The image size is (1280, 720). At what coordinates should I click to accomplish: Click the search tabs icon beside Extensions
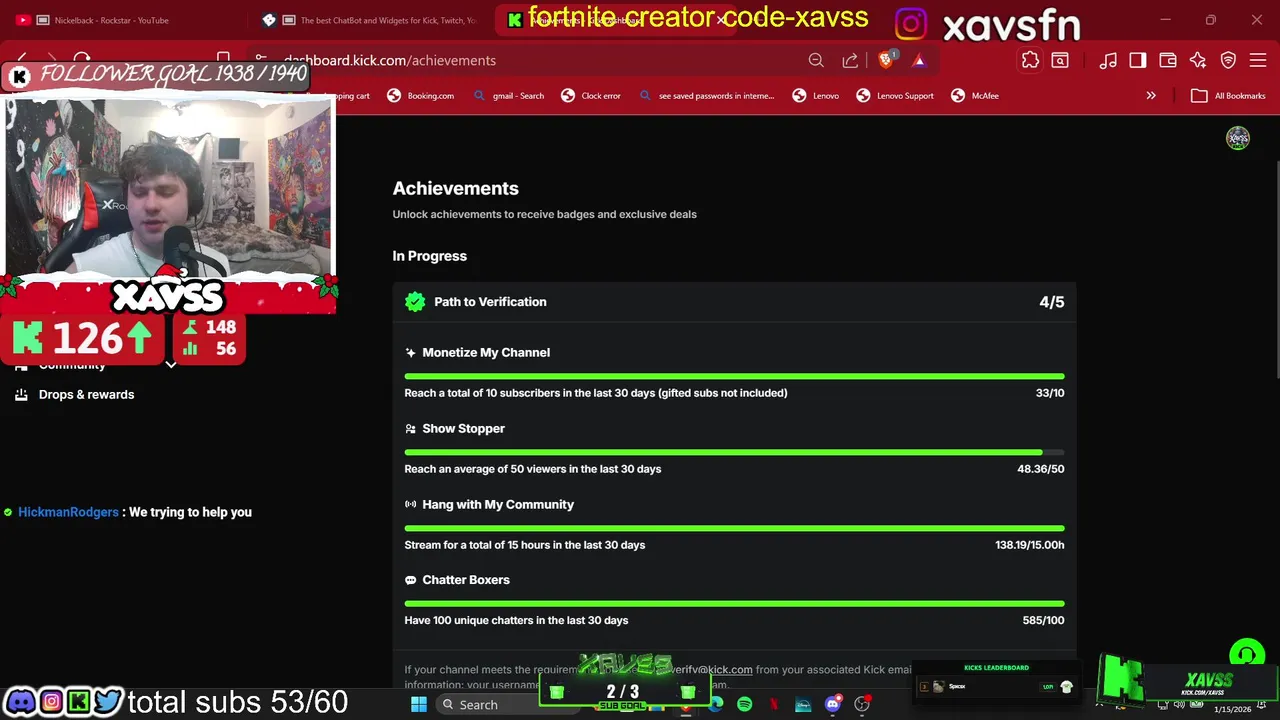click(1060, 61)
